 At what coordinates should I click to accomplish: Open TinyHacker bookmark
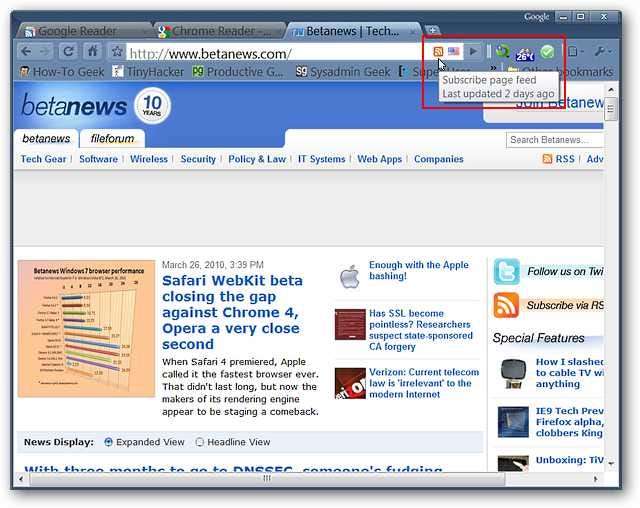click(148, 72)
